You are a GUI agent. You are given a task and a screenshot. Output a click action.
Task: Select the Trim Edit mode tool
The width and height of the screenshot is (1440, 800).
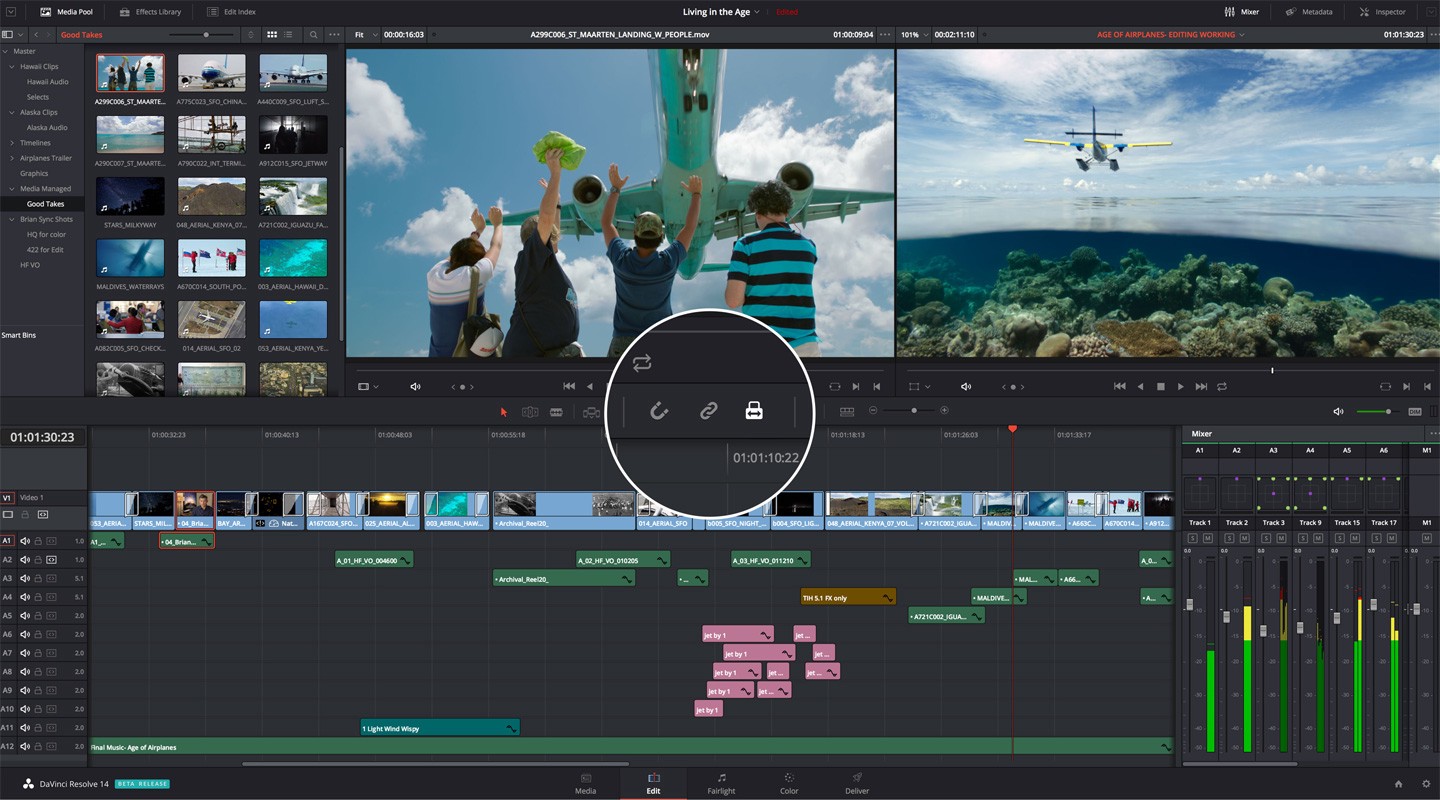(x=530, y=412)
